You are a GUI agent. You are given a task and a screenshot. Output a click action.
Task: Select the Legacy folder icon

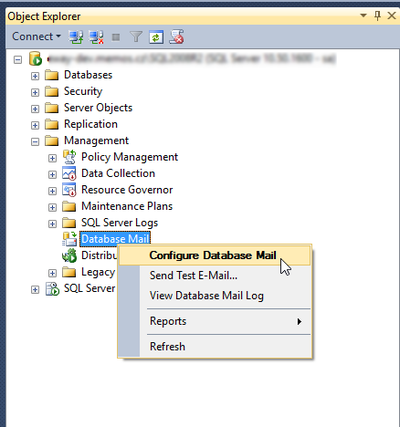(69, 272)
